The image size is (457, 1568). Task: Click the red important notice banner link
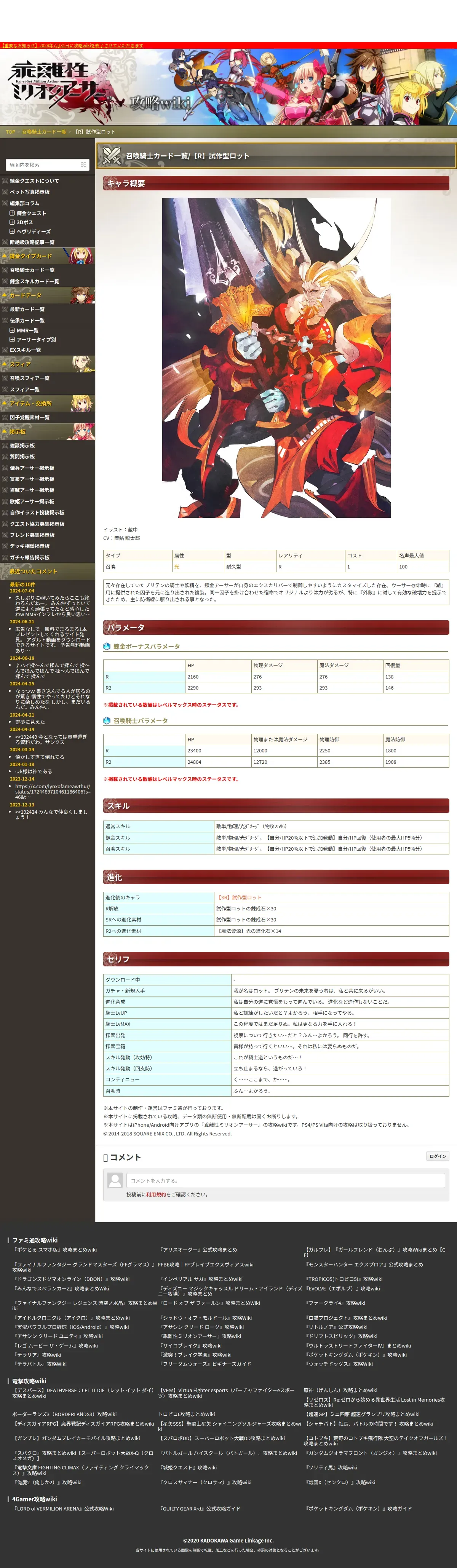point(72,46)
